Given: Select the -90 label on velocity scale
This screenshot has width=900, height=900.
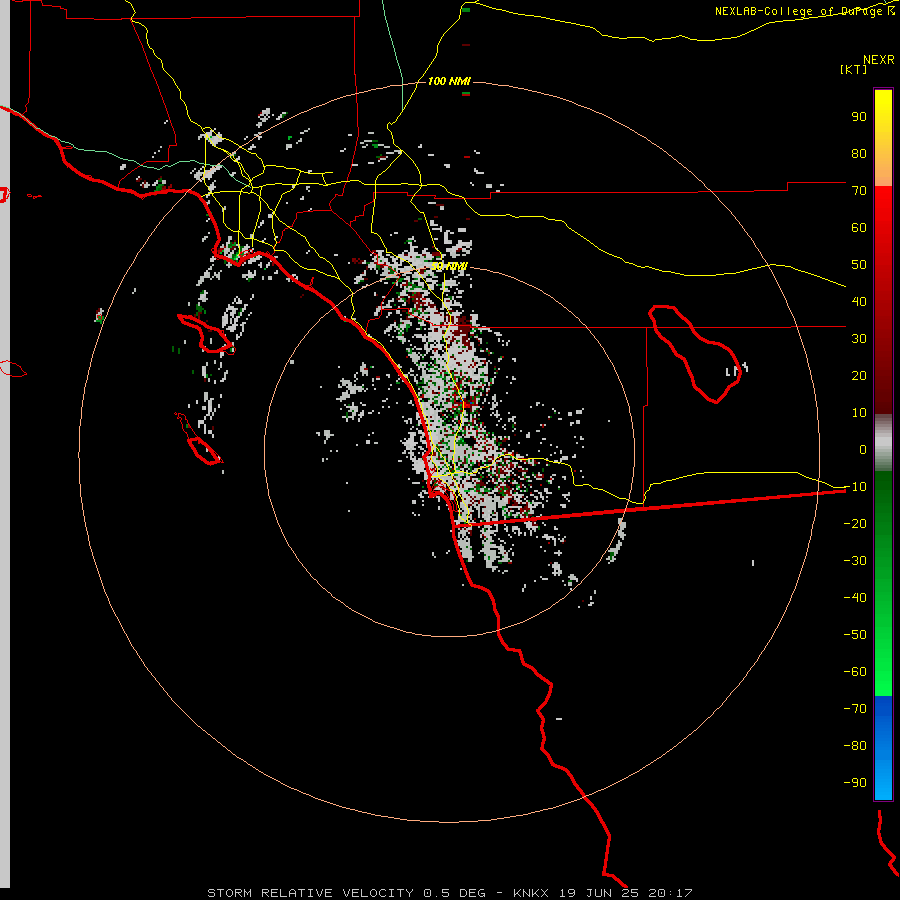Looking at the screenshot, I should coord(855,782).
